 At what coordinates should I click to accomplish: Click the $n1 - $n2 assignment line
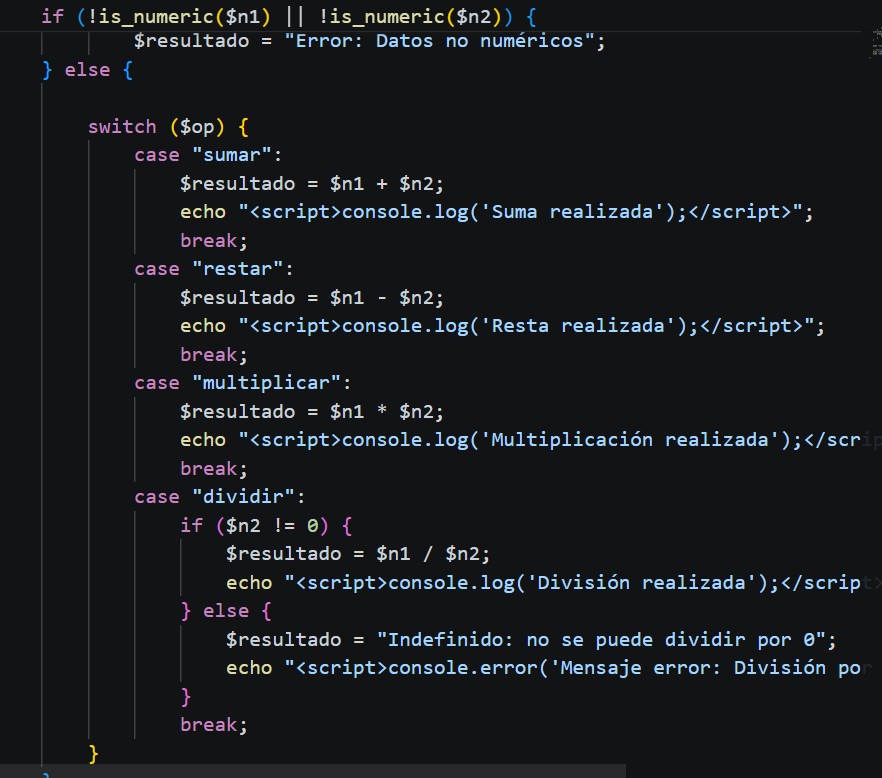click(312, 298)
